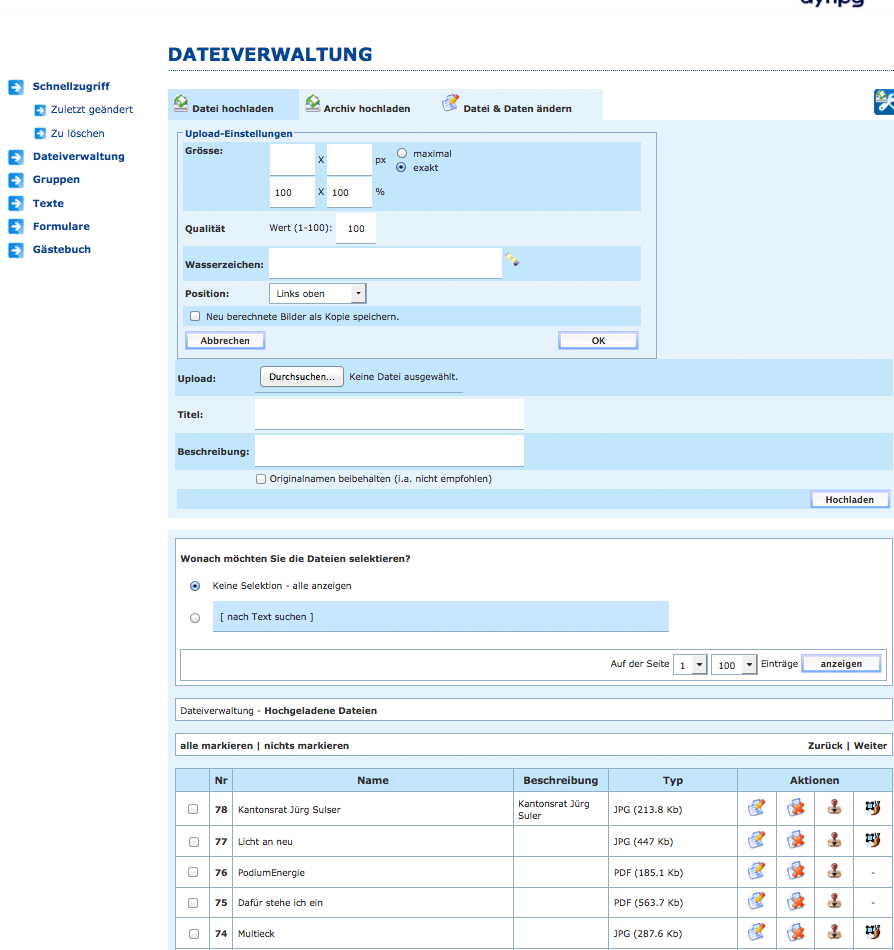Click delete icon for Licht an neu
The height and width of the screenshot is (950, 894).
pyautogui.click(x=796, y=841)
